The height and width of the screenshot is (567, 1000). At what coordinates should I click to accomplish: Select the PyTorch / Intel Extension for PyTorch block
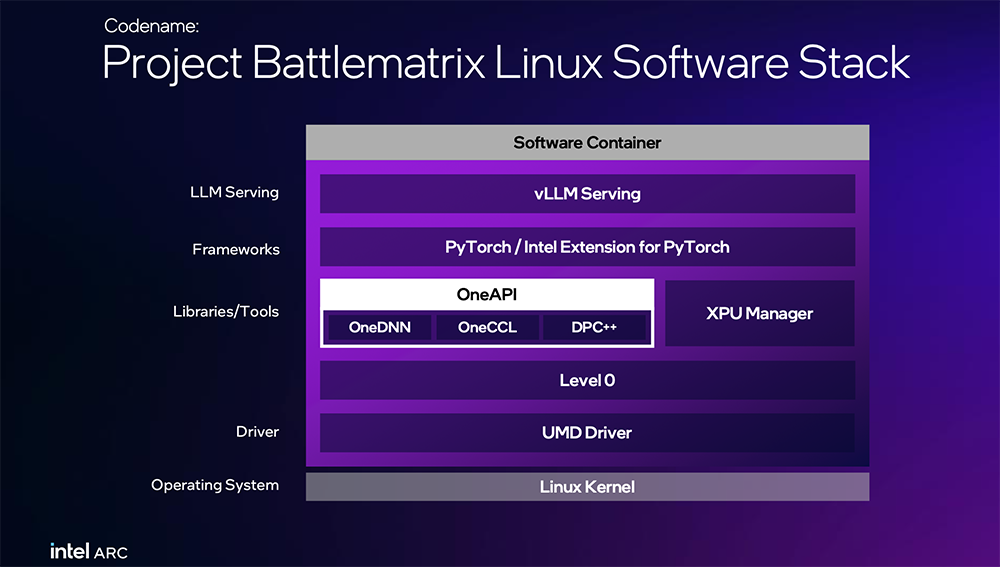pyautogui.click(x=587, y=247)
